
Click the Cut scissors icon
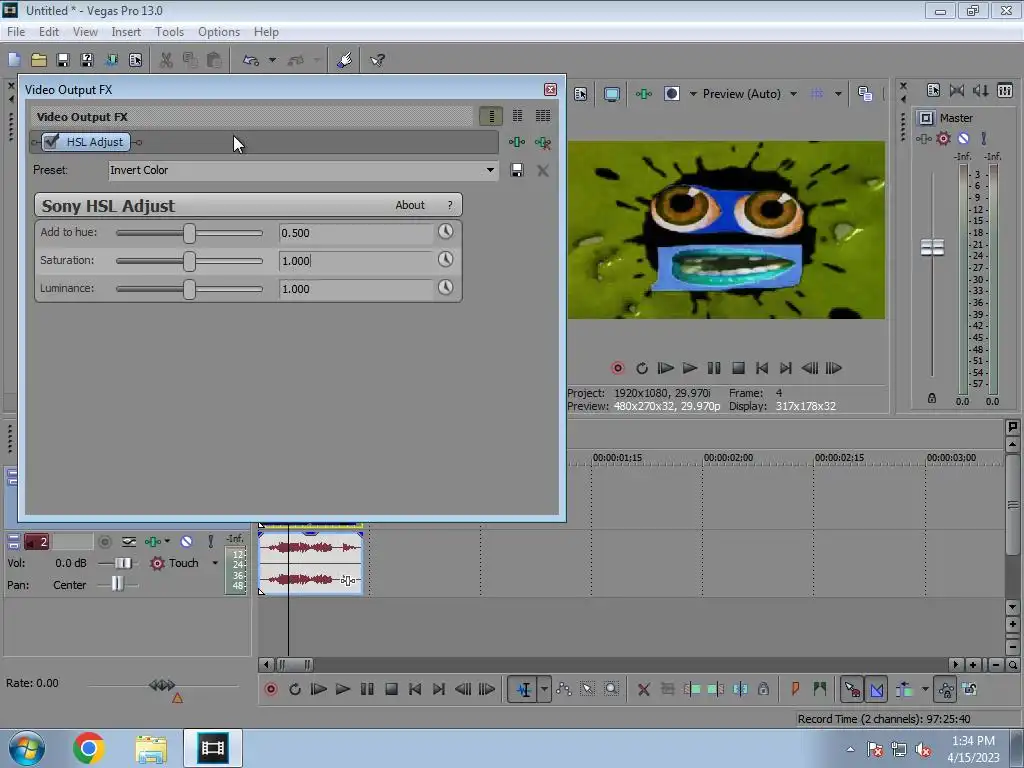click(x=166, y=60)
